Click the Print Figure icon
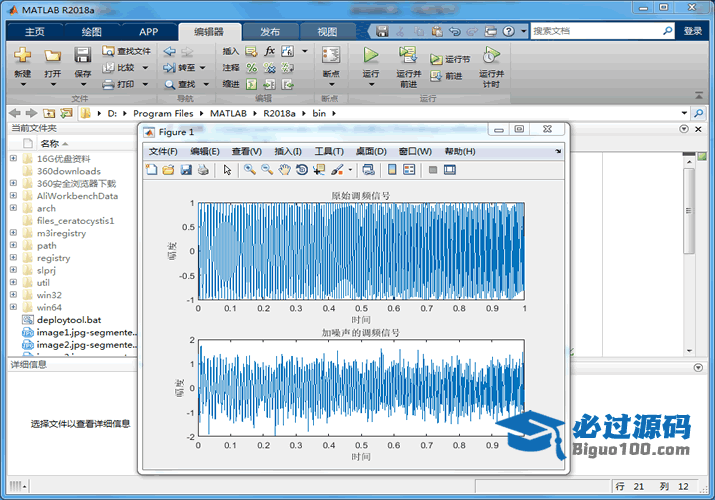 [203, 170]
